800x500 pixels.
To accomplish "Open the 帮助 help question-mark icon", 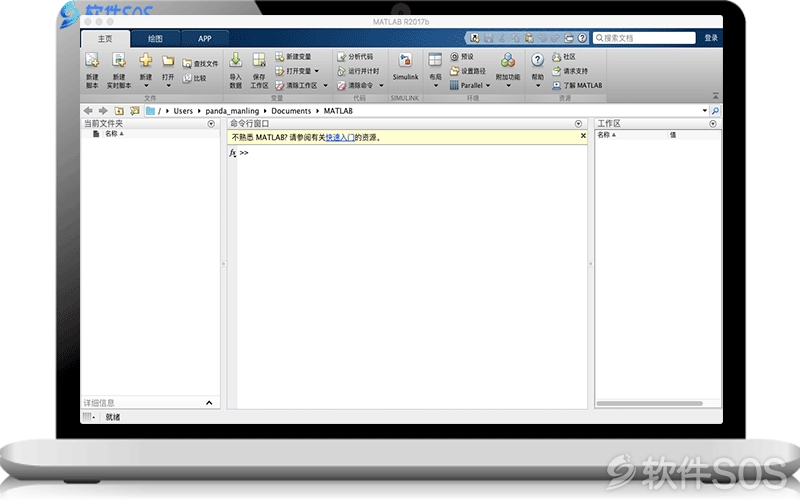I will pos(537,60).
